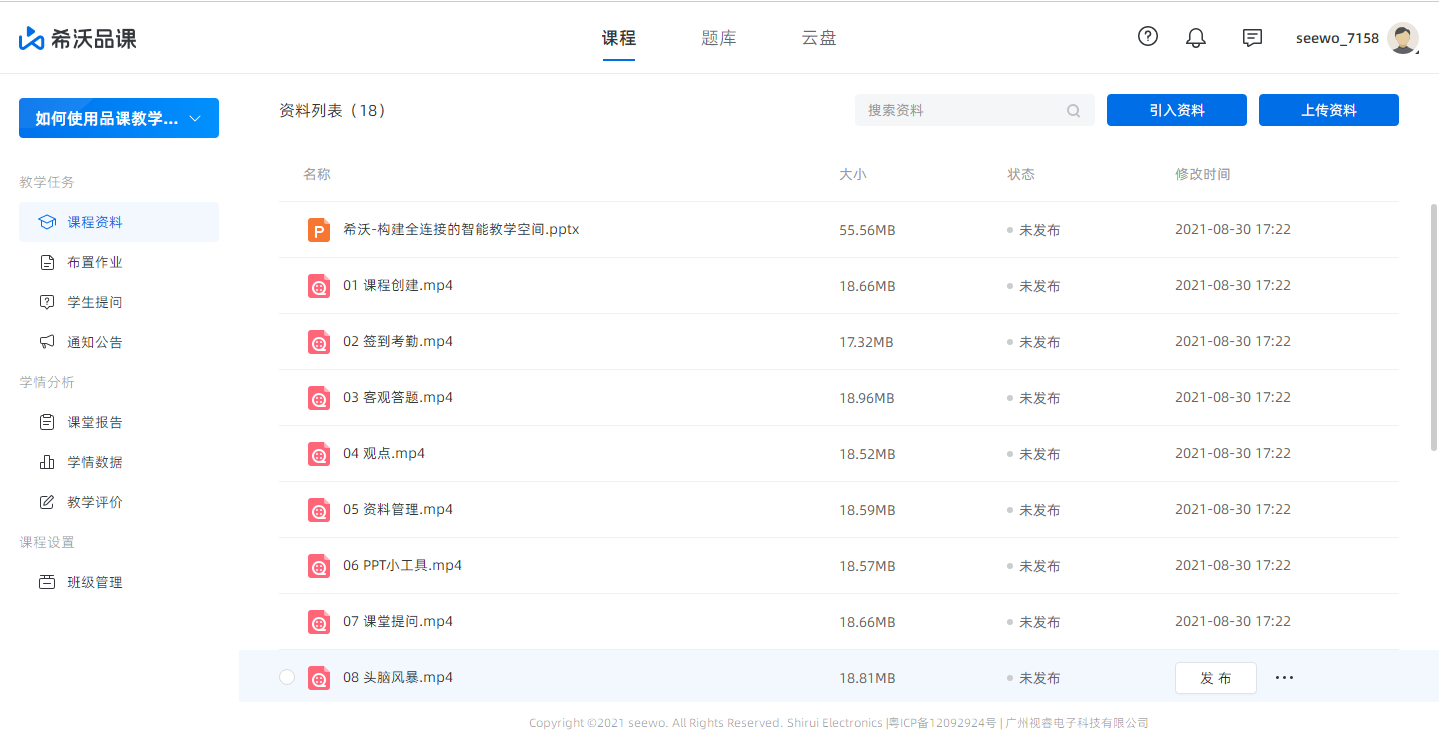Viewport: 1439px width, 737px height.
Task: Open 布置作业 in the sidebar
Action: point(95,262)
